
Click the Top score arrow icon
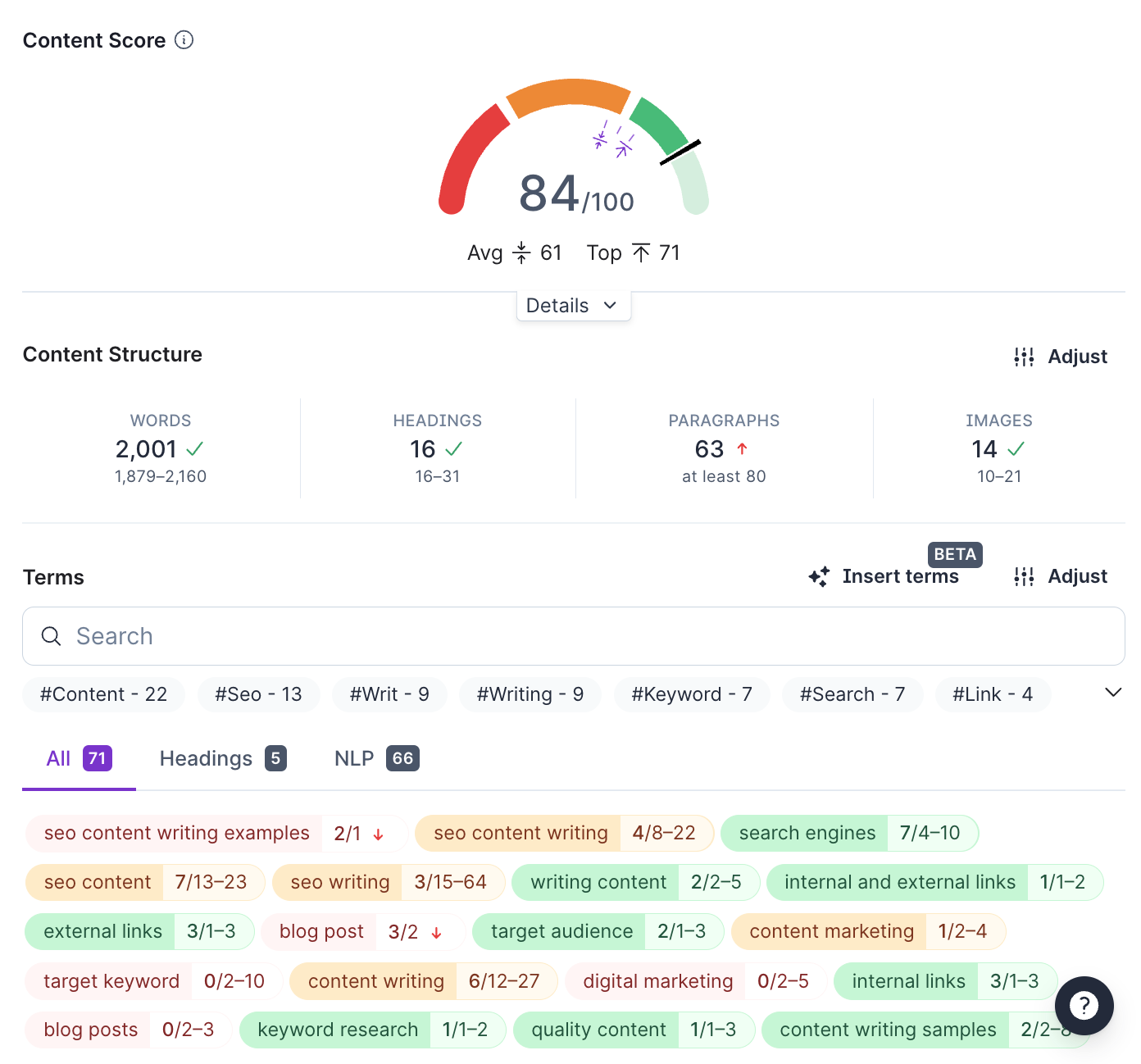click(641, 252)
